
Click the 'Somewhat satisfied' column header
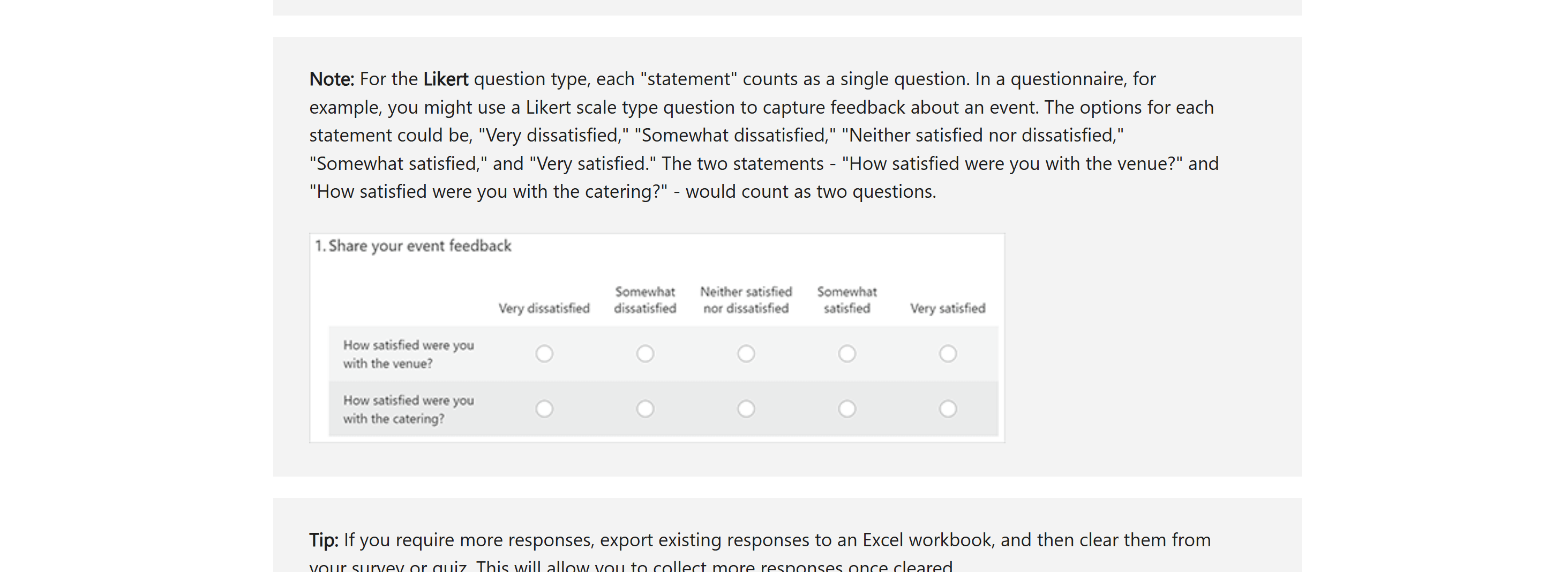[x=847, y=300]
